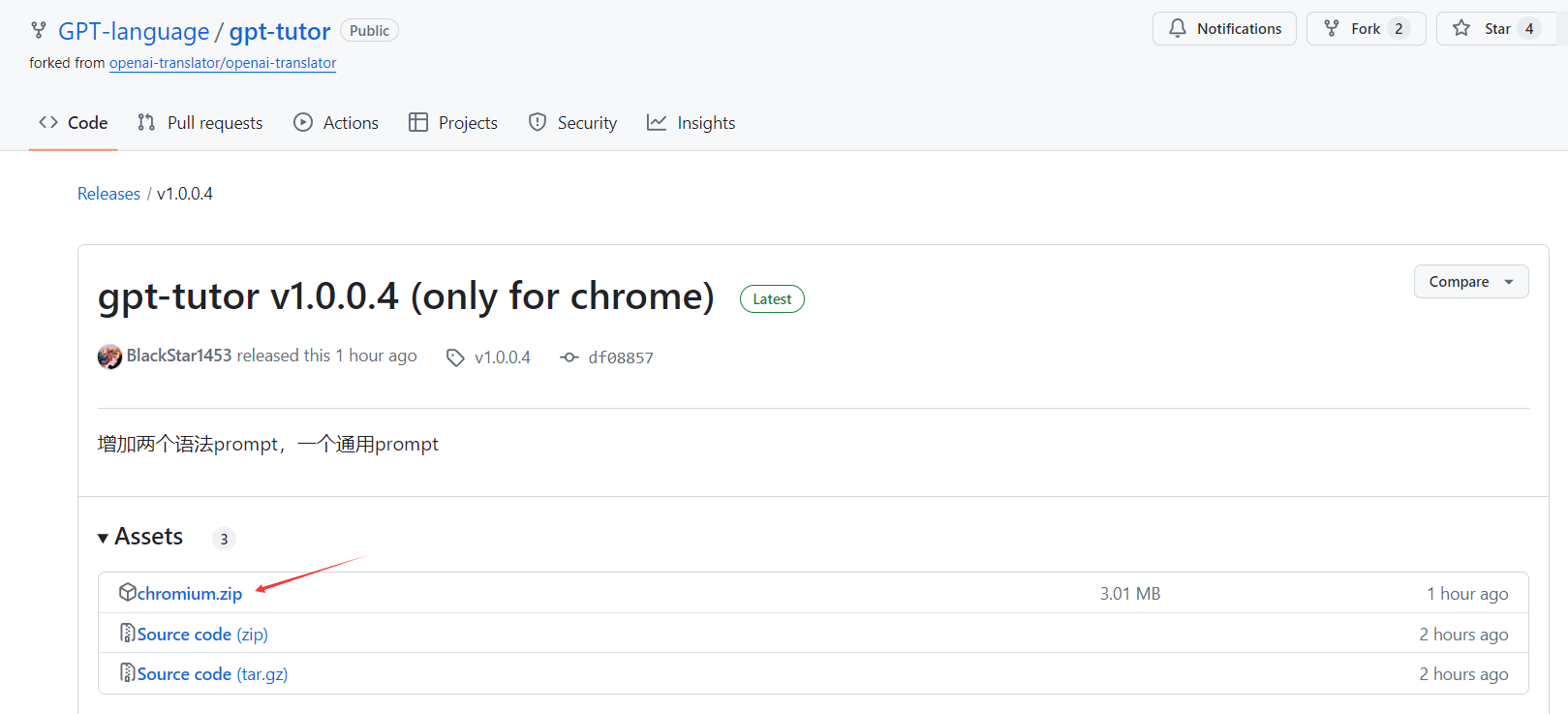
Task: Click the Code tab angle brackets icon
Action: 48,122
